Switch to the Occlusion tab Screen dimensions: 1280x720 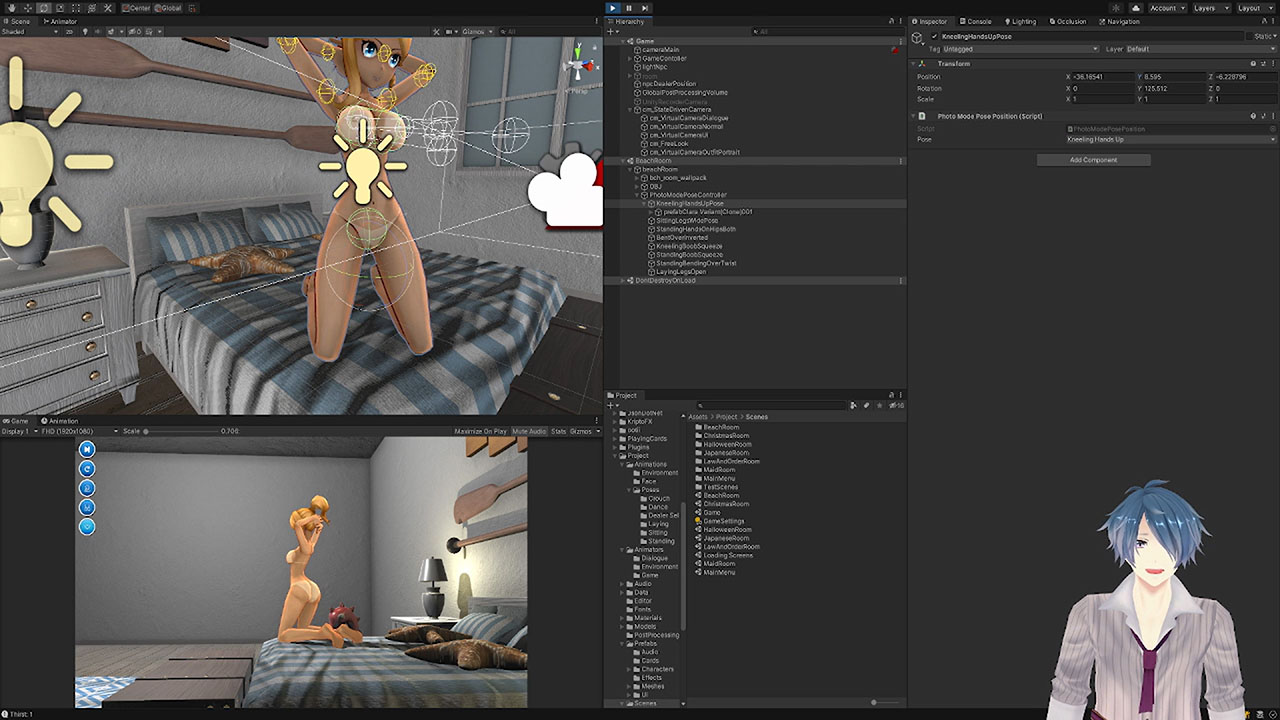(1067, 21)
